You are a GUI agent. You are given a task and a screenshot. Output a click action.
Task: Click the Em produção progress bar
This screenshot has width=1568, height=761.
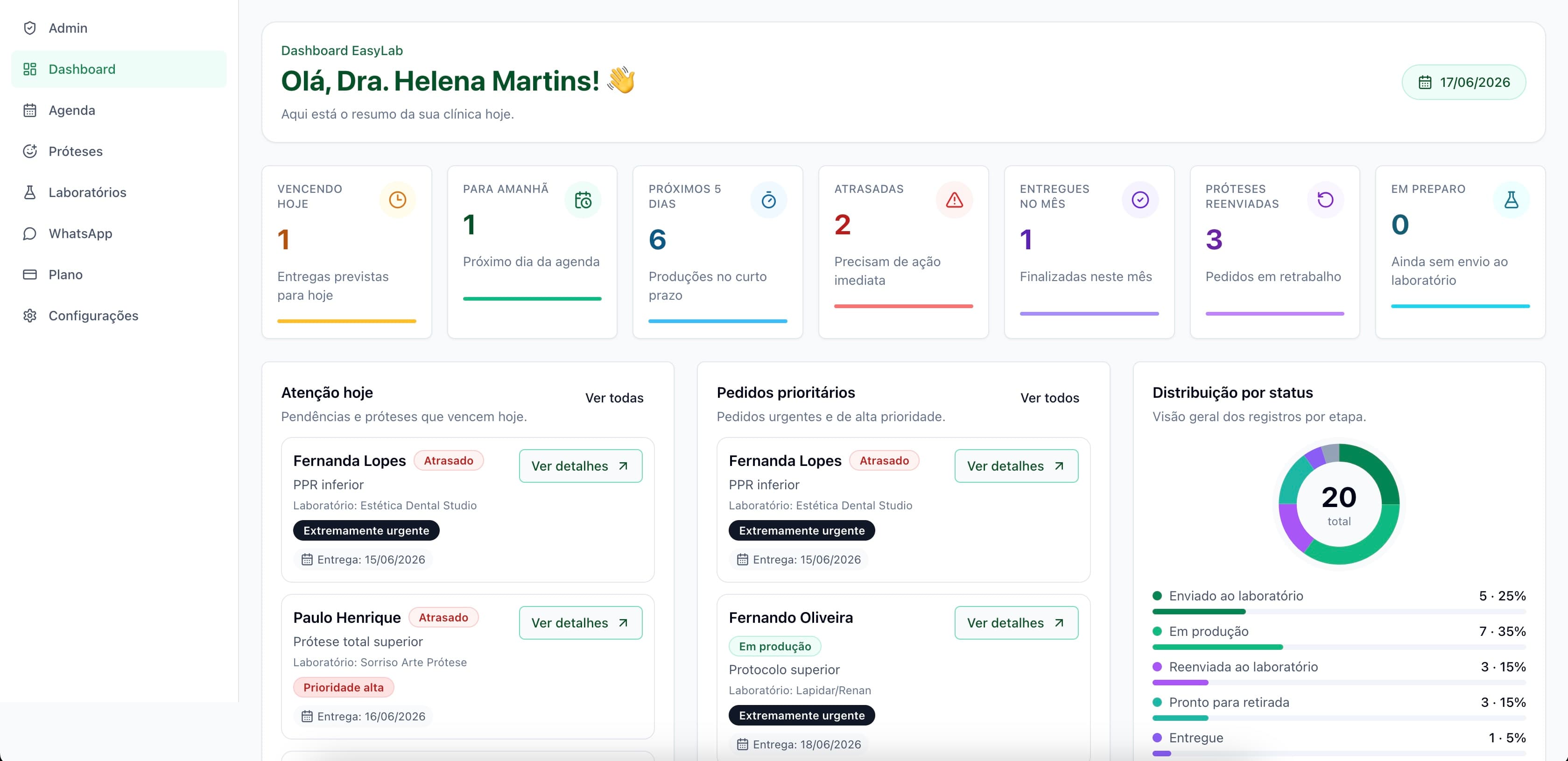click(x=1339, y=647)
